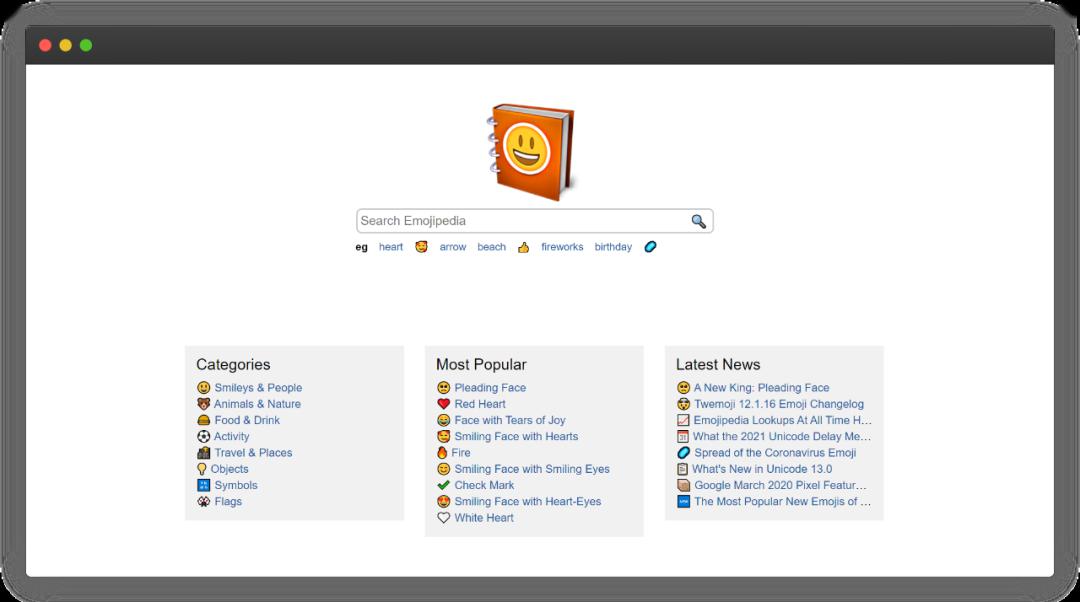
Task: Open Spread of the Coronavirus Emoji article
Action: [775, 453]
